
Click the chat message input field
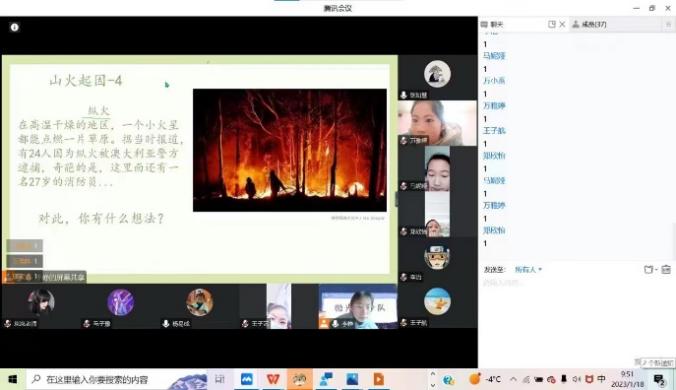576,319
